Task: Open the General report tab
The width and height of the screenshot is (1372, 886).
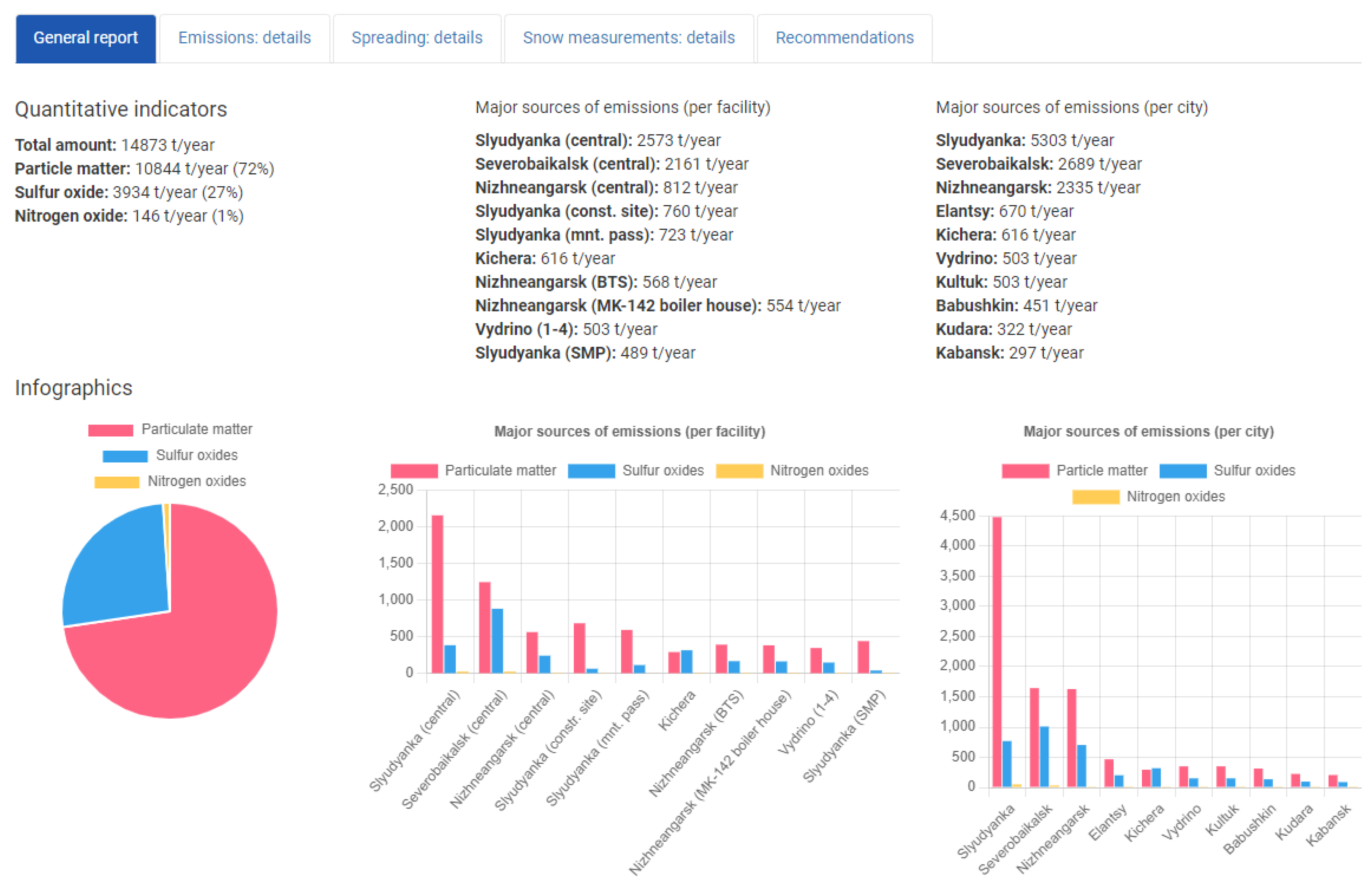Action: (85, 38)
